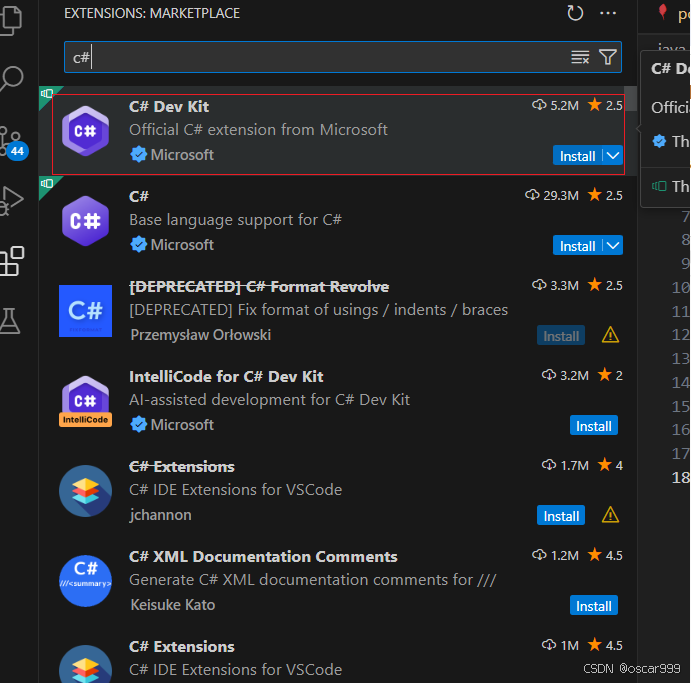Image resolution: width=691 pixels, height=683 pixels.
Task: Click line number 18 in editor gutter
Action: [x=680, y=477]
